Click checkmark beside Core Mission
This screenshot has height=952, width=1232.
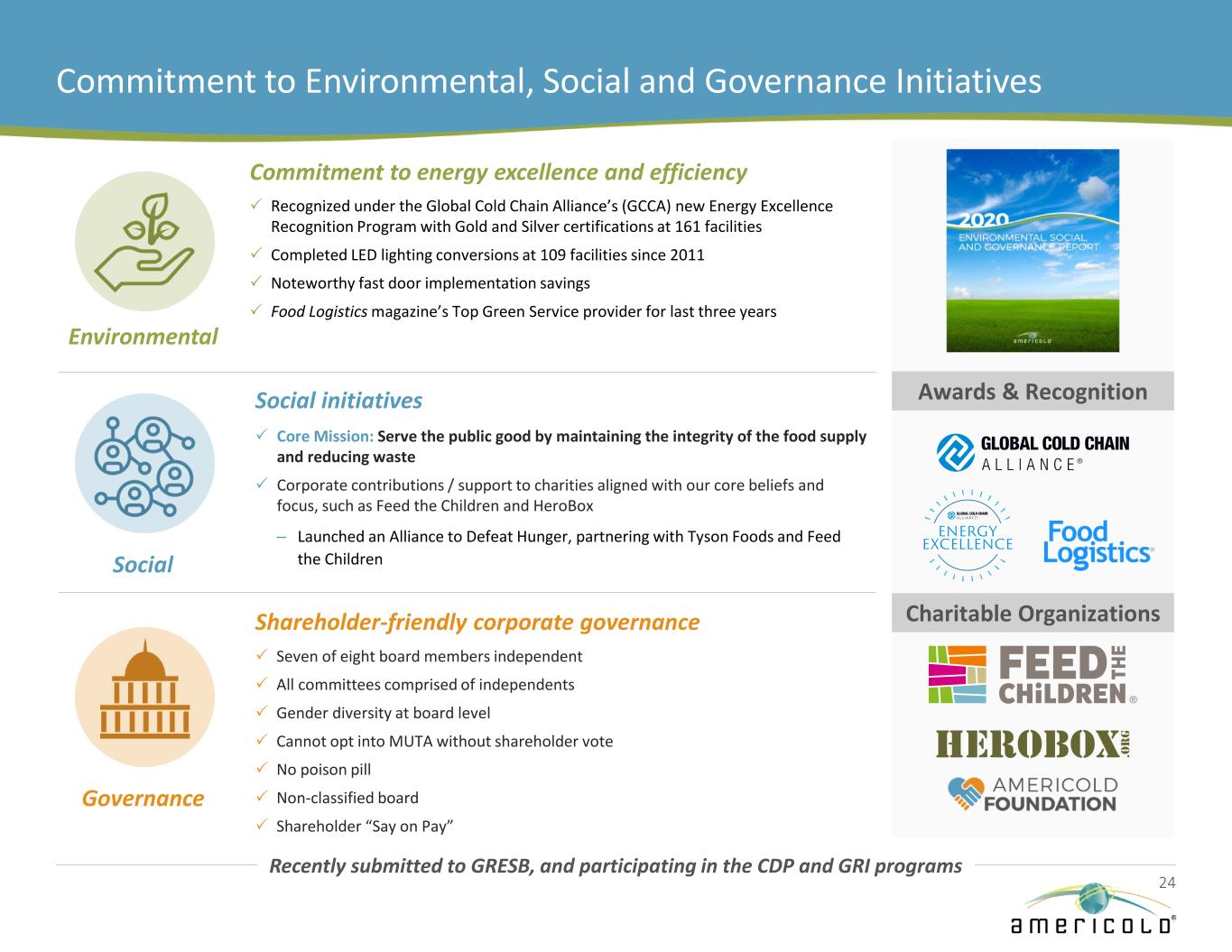click(x=261, y=436)
